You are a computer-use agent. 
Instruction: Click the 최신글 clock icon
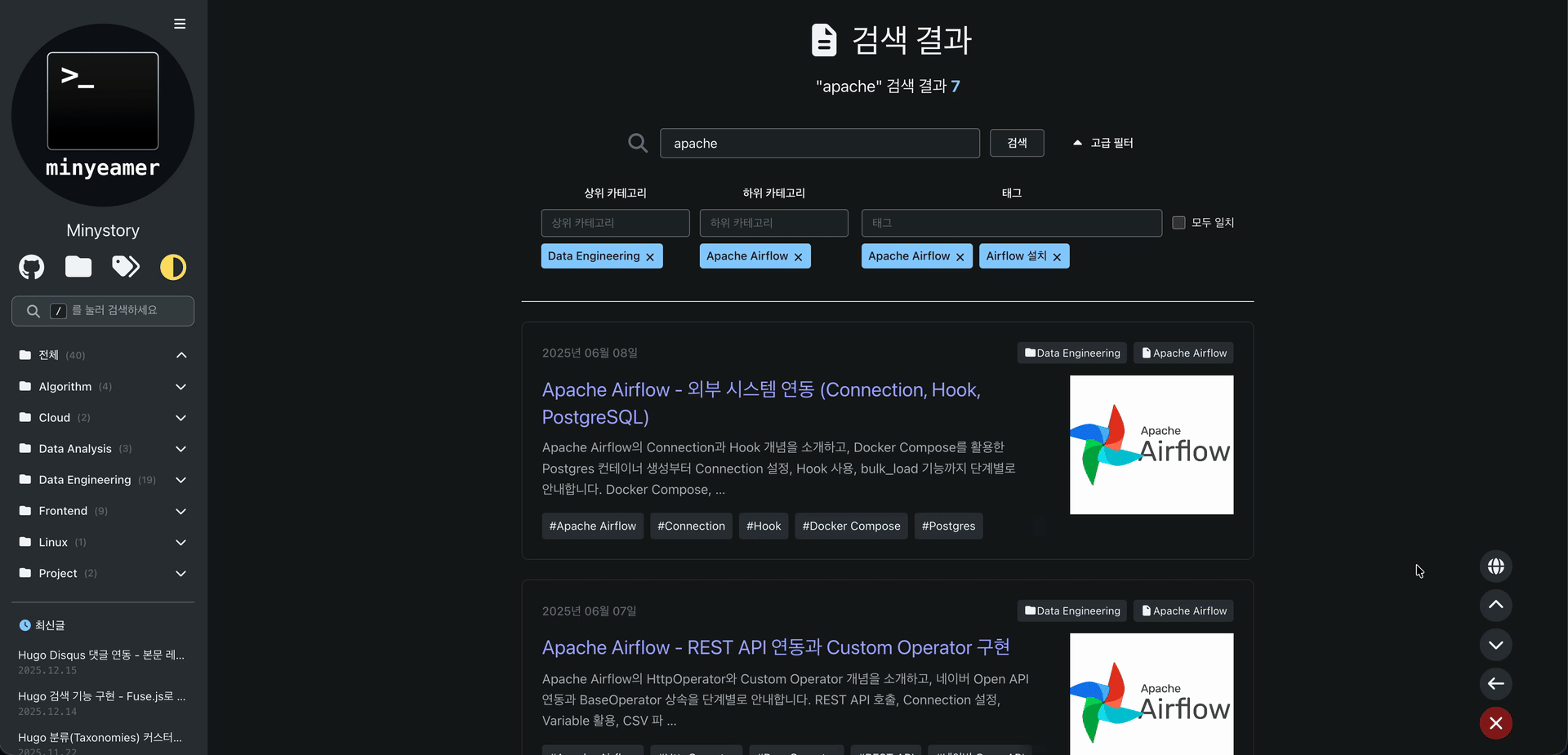(x=24, y=625)
